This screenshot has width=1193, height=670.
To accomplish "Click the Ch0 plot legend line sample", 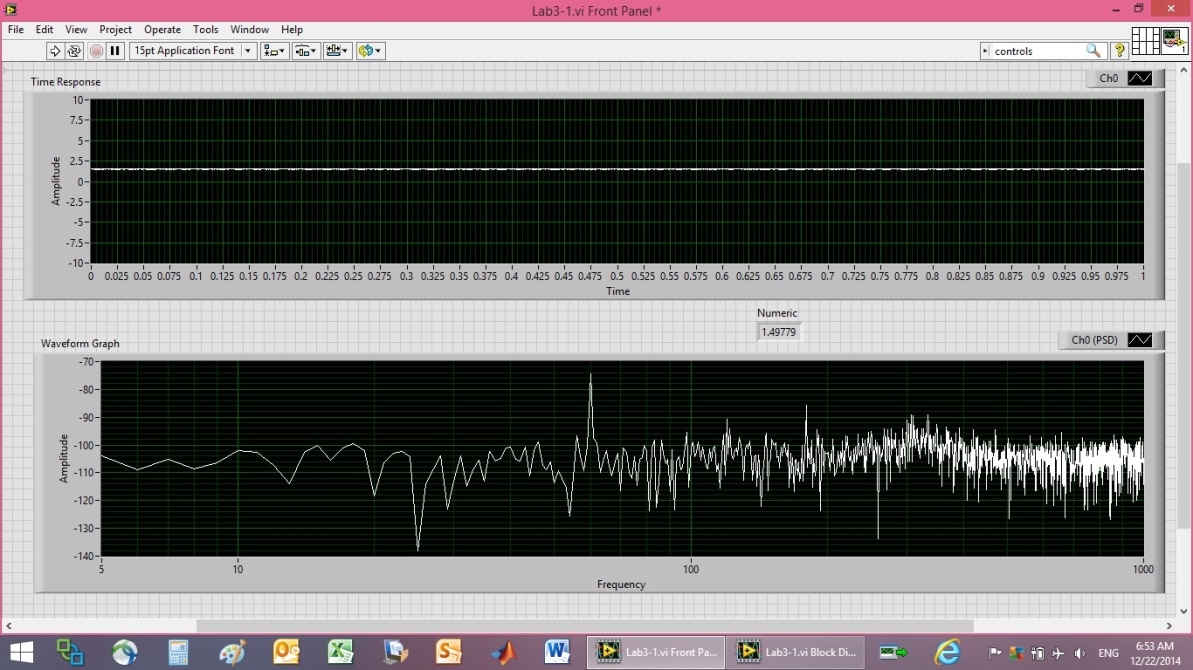I will pyautogui.click(x=1140, y=78).
